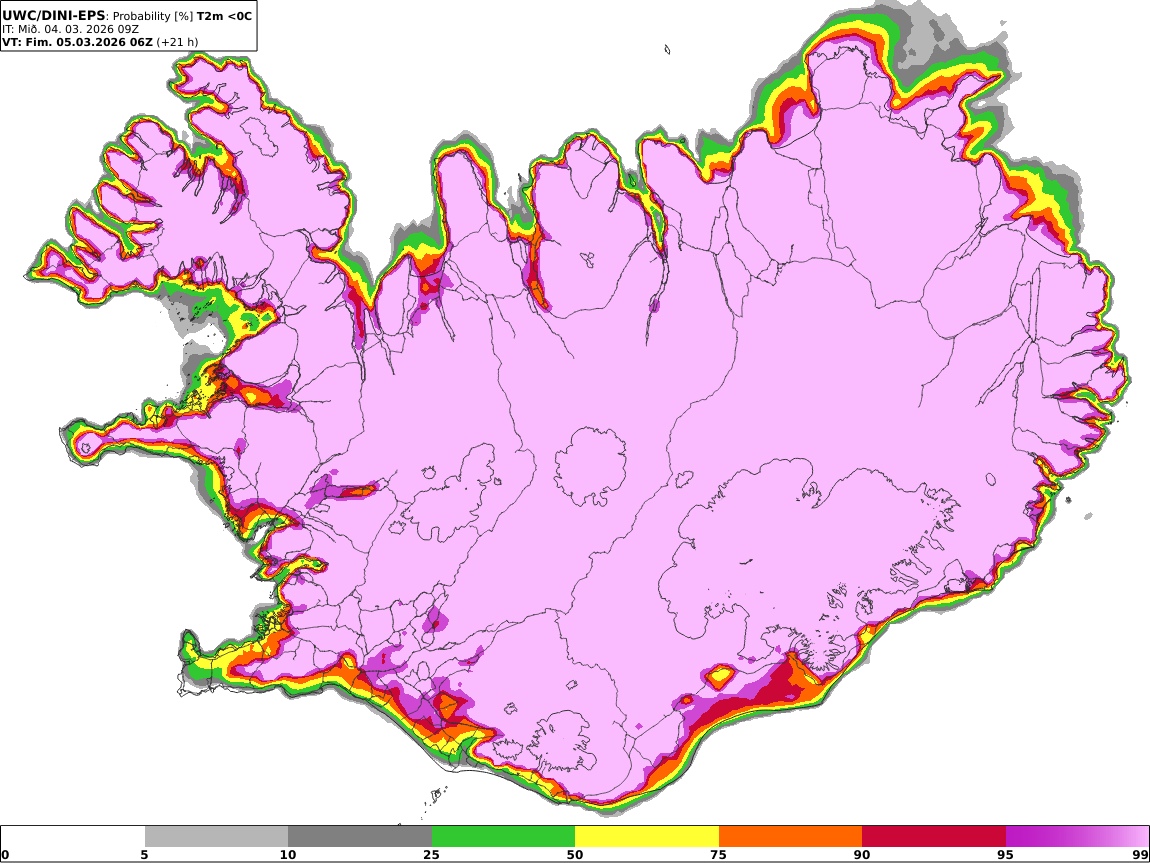This screenshot has height=863, width=1150.
Task: Click the legend value '75'
Action: point(718,855)
